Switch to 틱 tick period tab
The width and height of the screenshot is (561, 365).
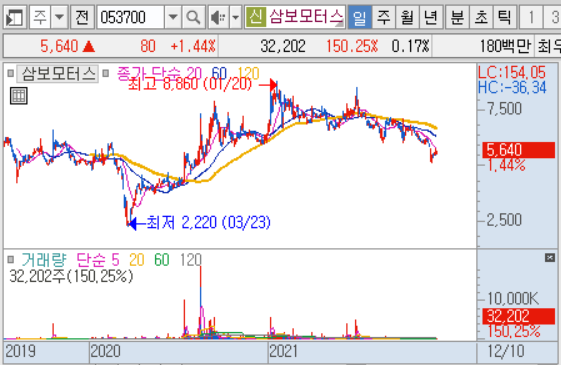[x=504, y=17]
